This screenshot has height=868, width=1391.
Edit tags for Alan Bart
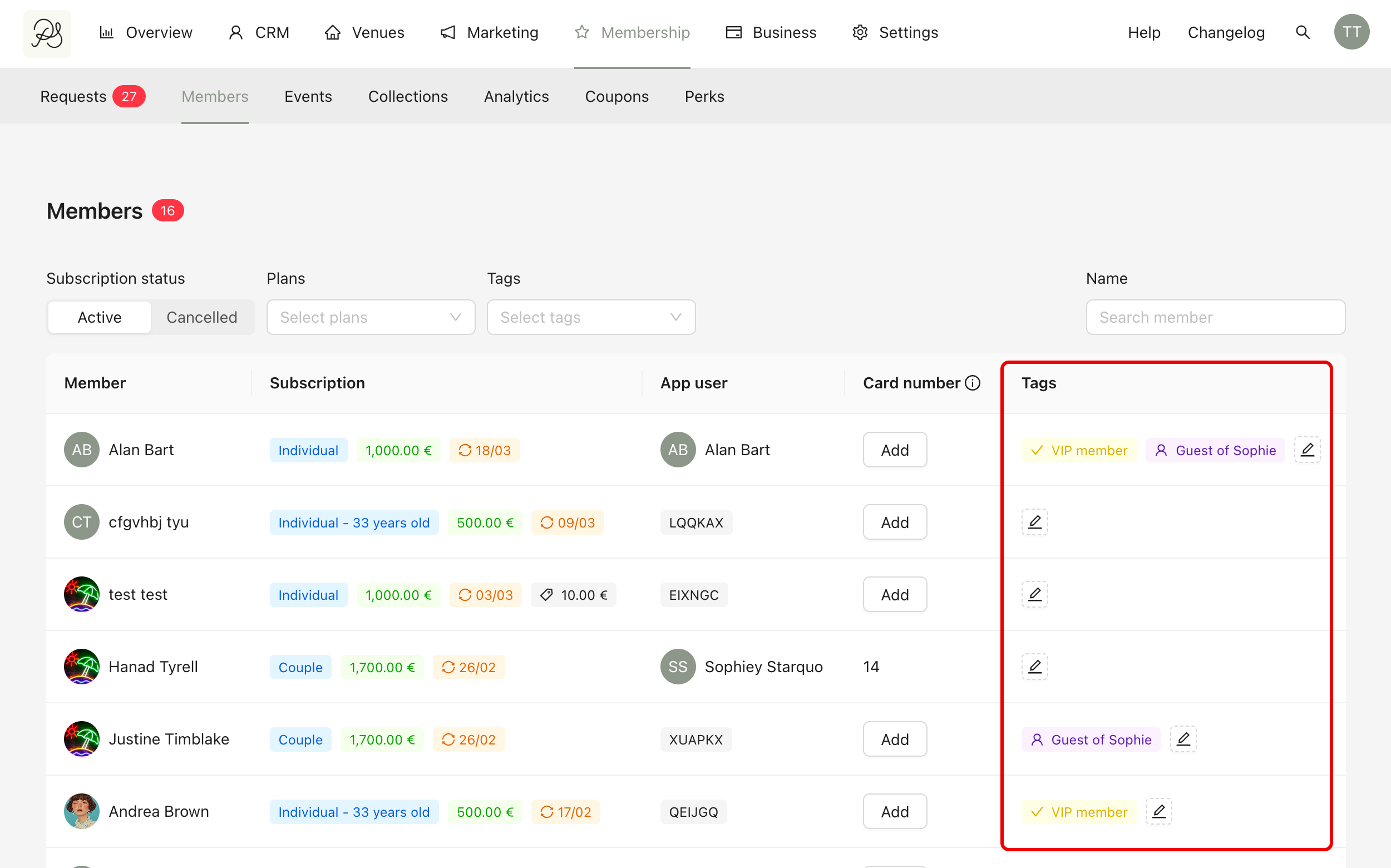(1307, 450)
